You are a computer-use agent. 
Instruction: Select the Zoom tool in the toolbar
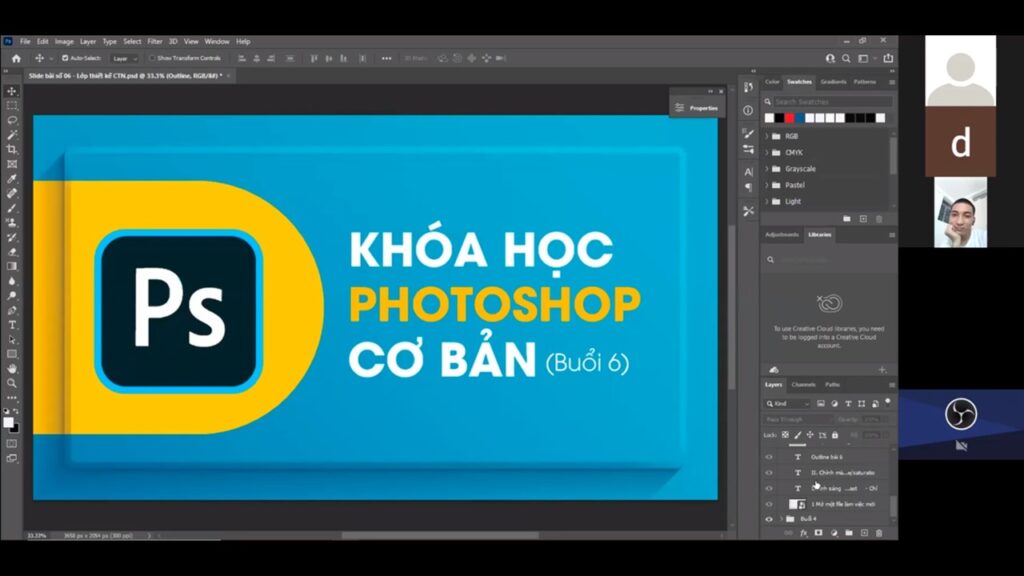12,383
